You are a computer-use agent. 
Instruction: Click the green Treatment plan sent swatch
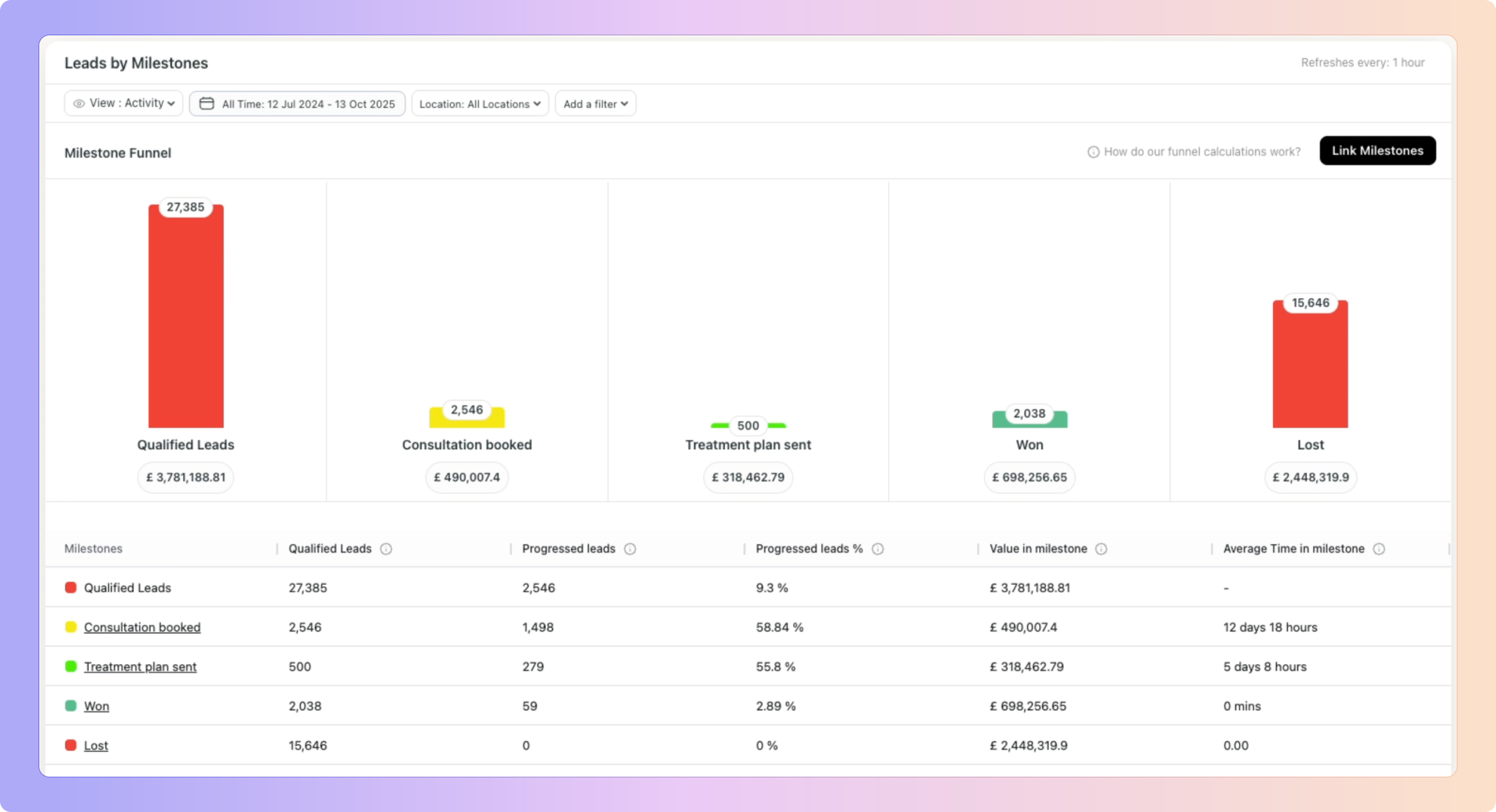click(x=71, y=666)
